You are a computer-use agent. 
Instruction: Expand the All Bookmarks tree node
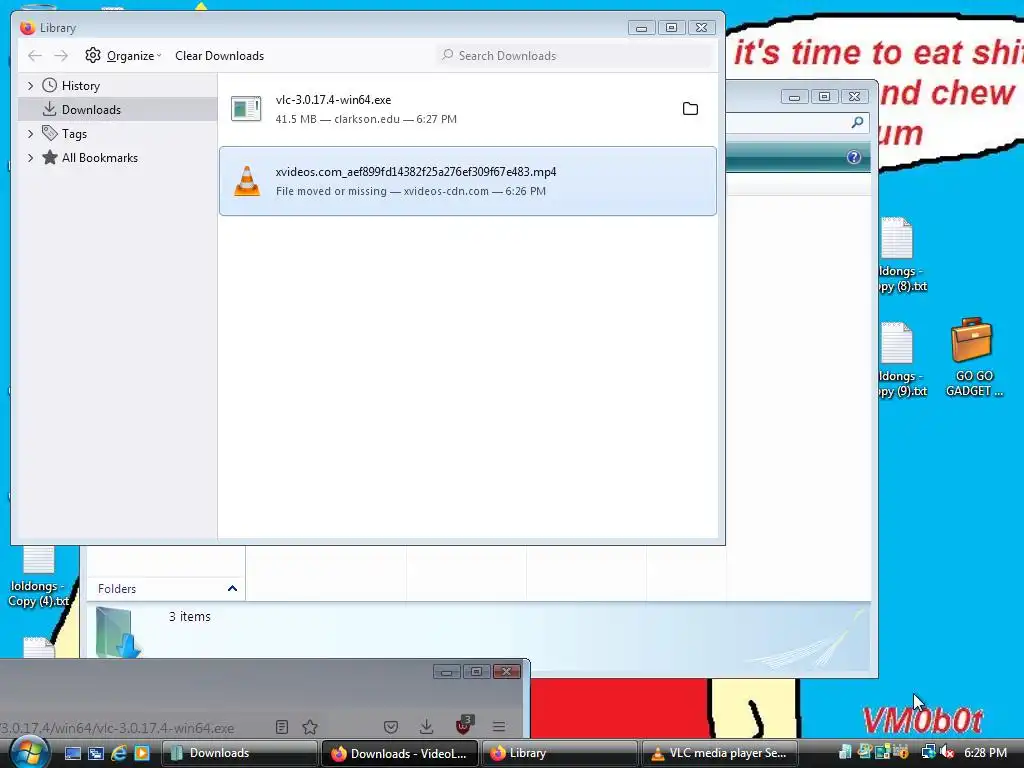coord(30,157)
